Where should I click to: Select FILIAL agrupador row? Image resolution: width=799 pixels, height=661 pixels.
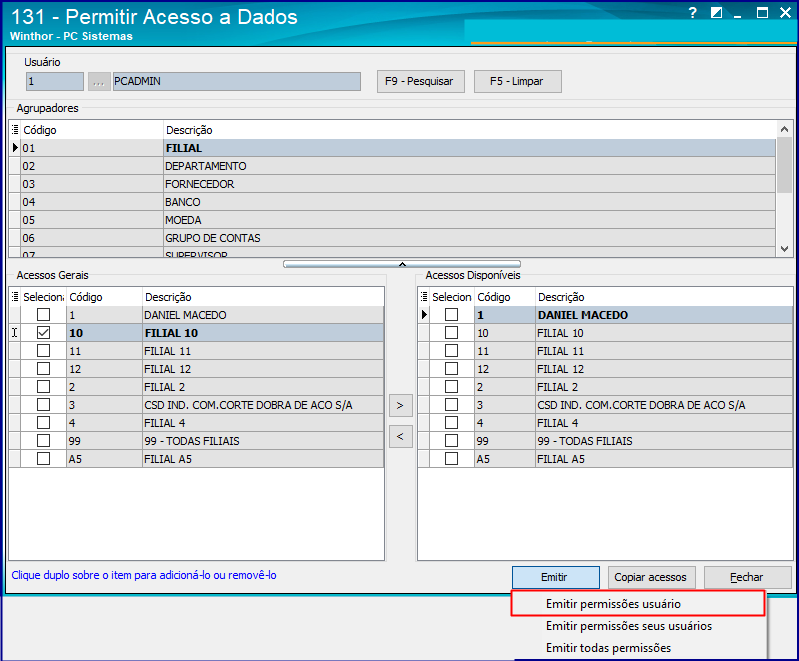coord(392,148)
